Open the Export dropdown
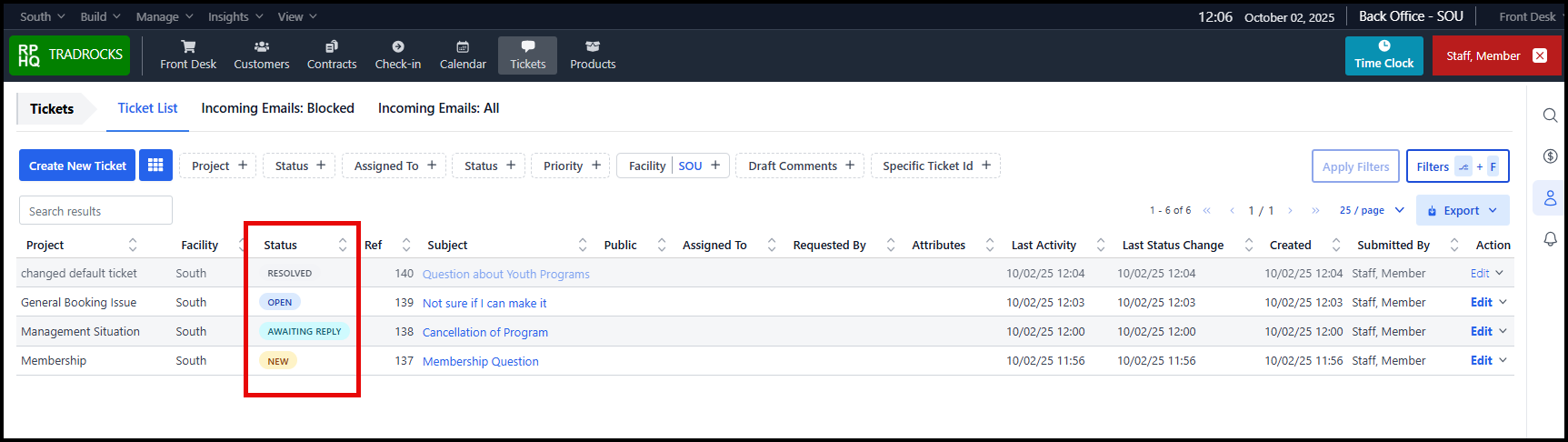 point(1462,210)
